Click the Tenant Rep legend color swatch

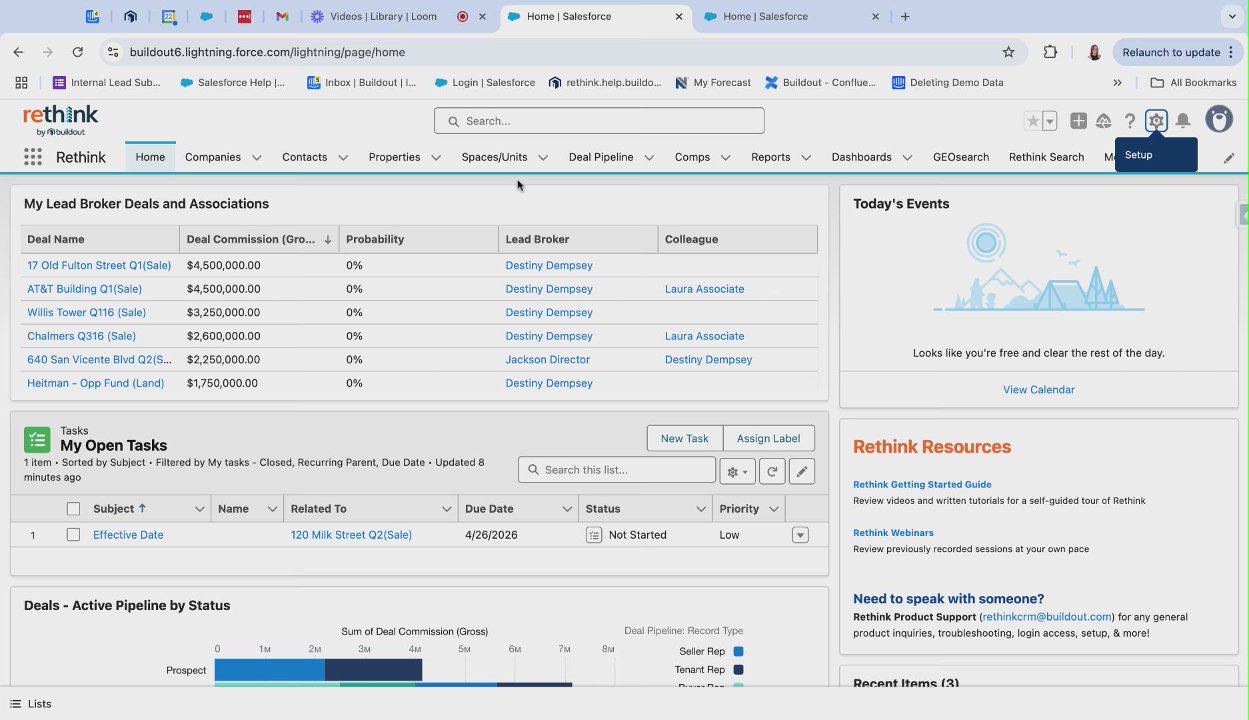click(x=738, y=670)
